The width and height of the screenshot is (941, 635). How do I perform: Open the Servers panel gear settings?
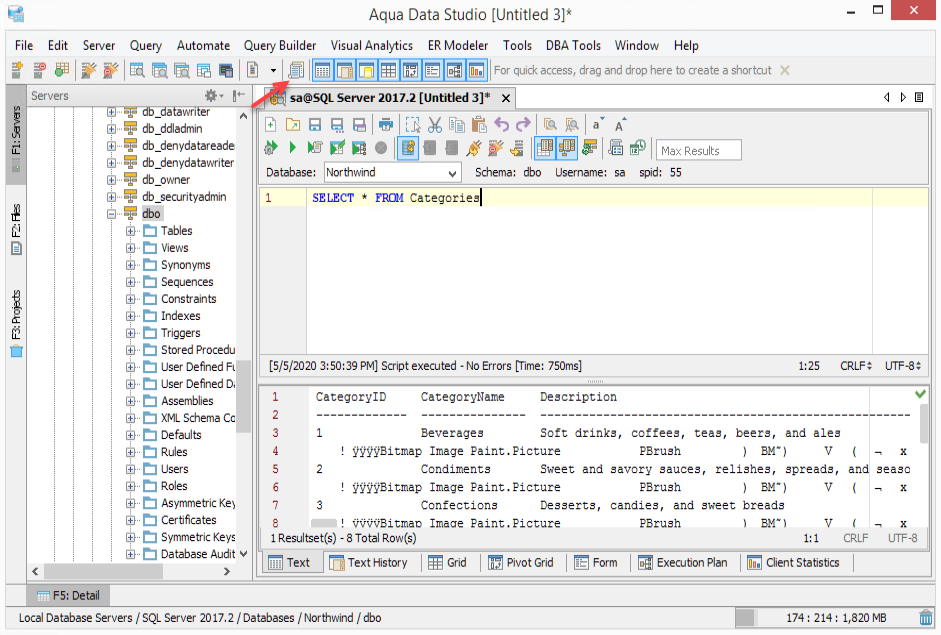pos(212,96)
